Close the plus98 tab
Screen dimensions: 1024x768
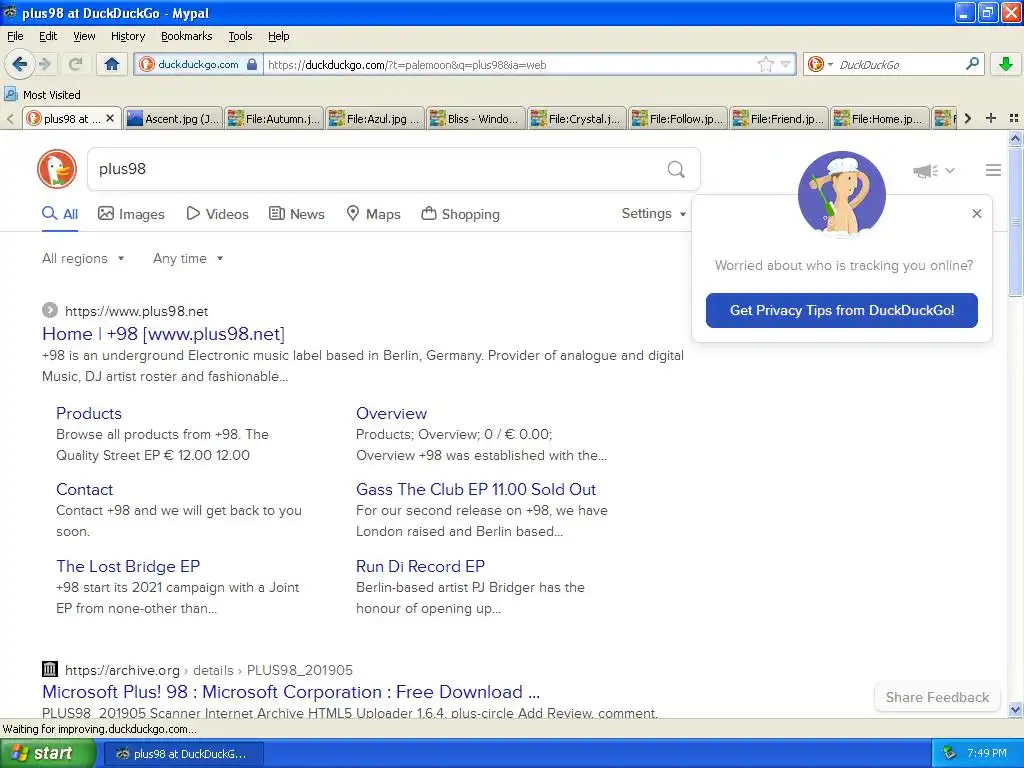coord(110,118)
